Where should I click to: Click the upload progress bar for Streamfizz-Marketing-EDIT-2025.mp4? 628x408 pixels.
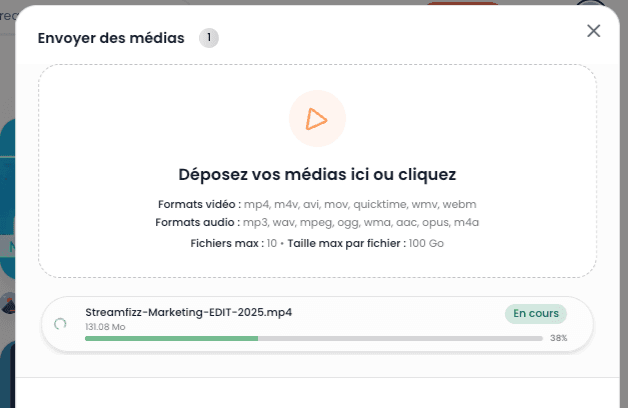point(314,339)
